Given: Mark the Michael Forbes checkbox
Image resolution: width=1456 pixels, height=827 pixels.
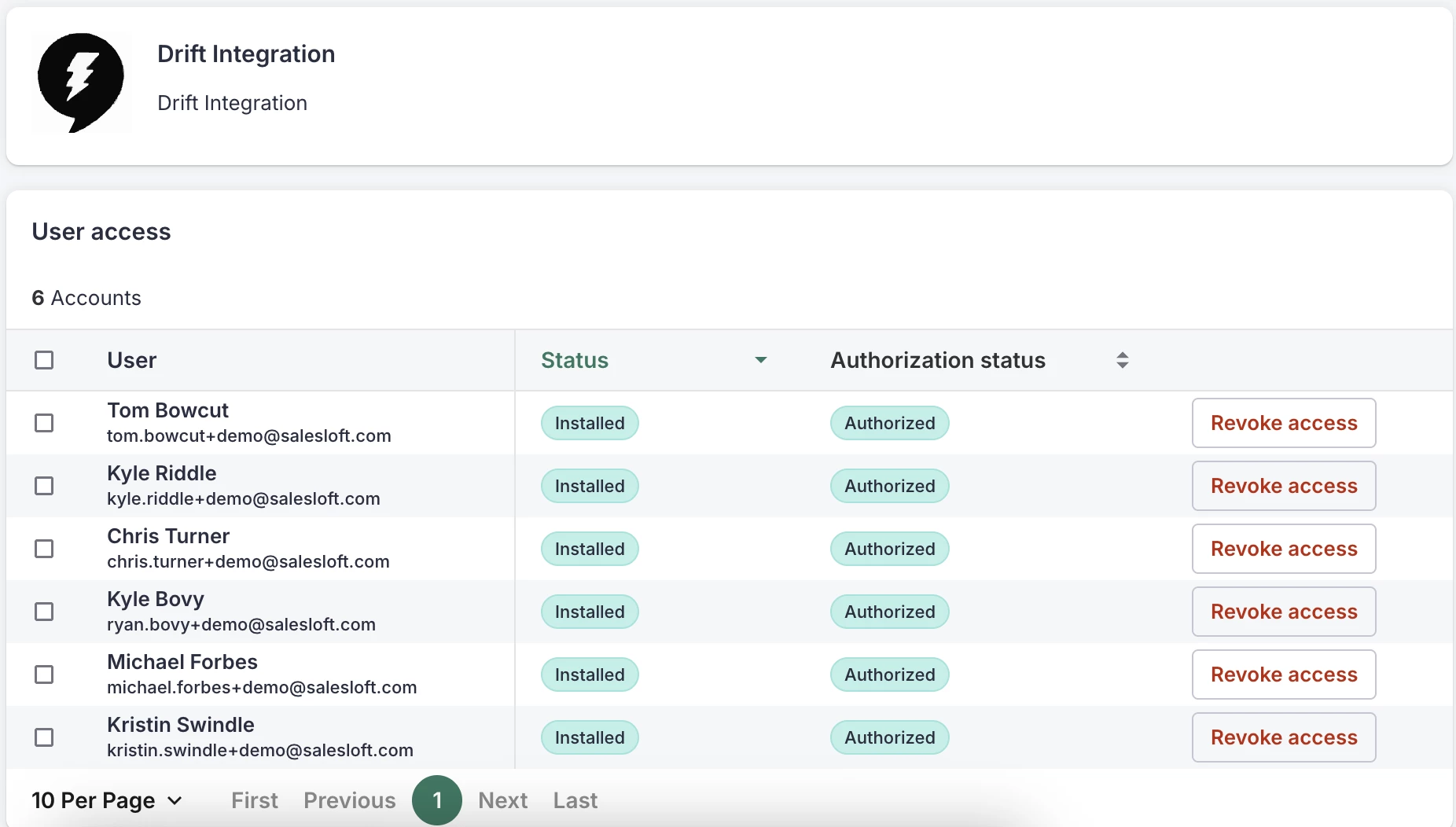Looking at the screenshot, I should point(44,674).
